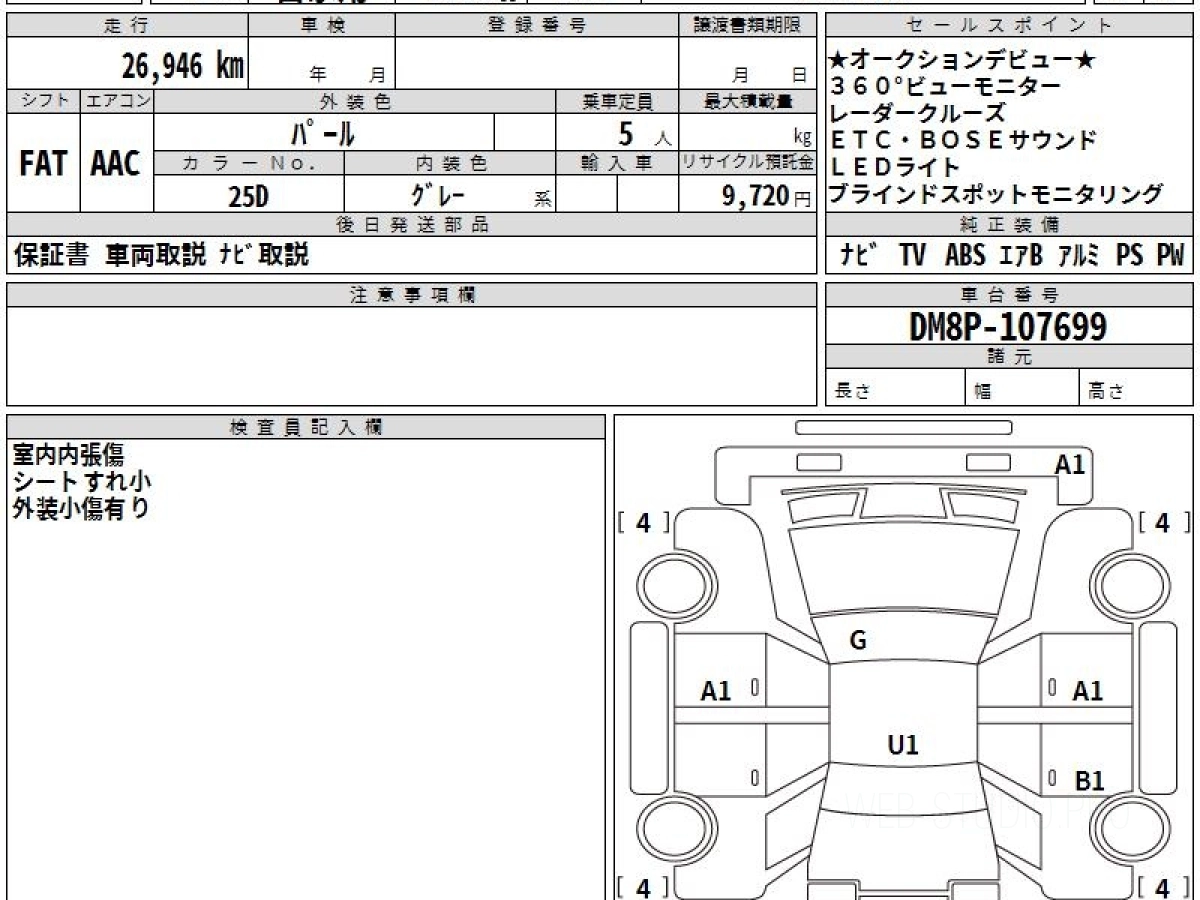Select the AAC air conditioner value
Screen dimensions: 1200x900
coord(117,163)
